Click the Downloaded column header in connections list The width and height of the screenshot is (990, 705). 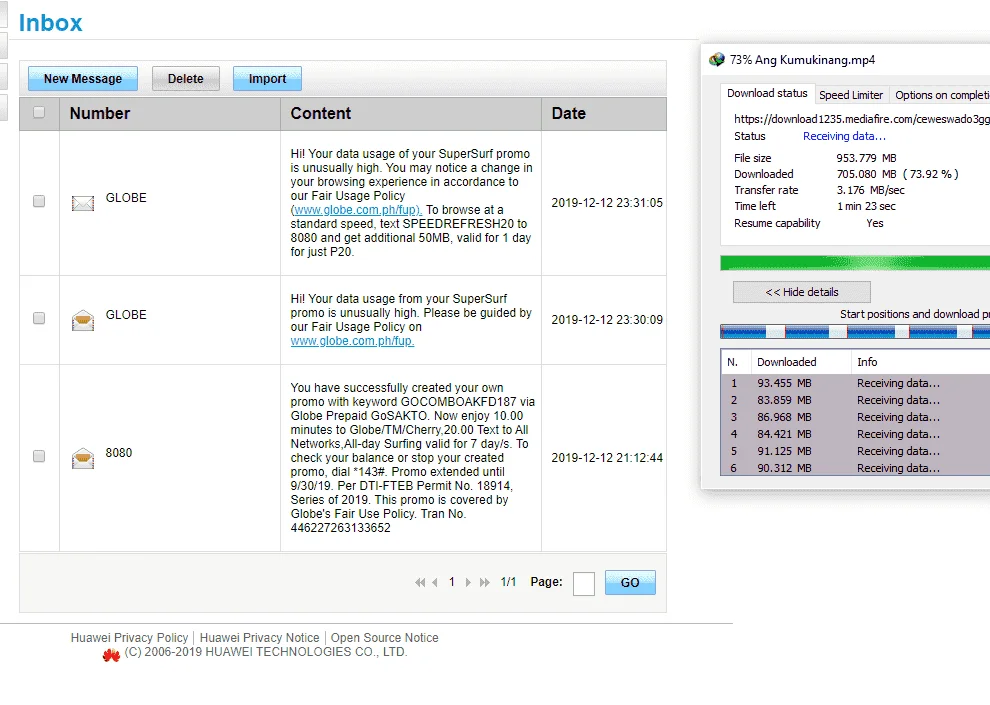tap(801, 362)
